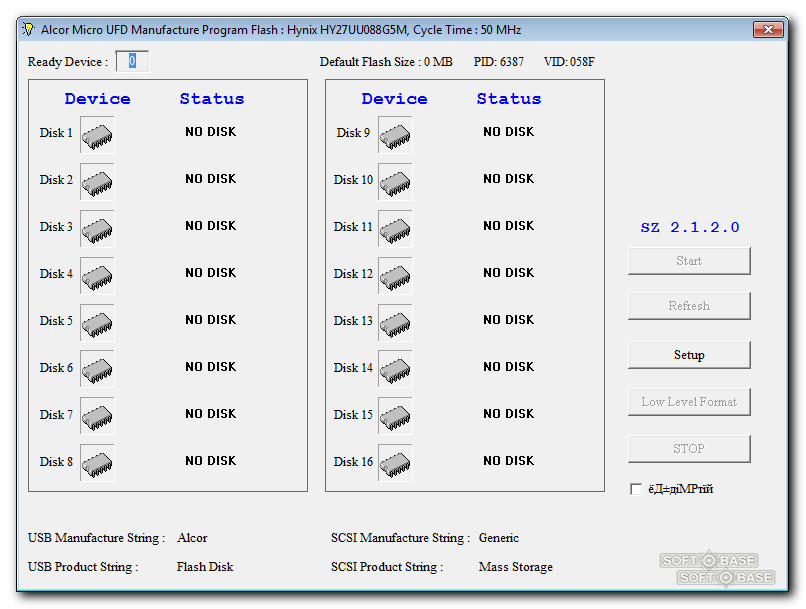Click the Disk 8 NO DISK status
Image resolution: width=806 pixels, height=609 pixels.
tap(211, 461)
